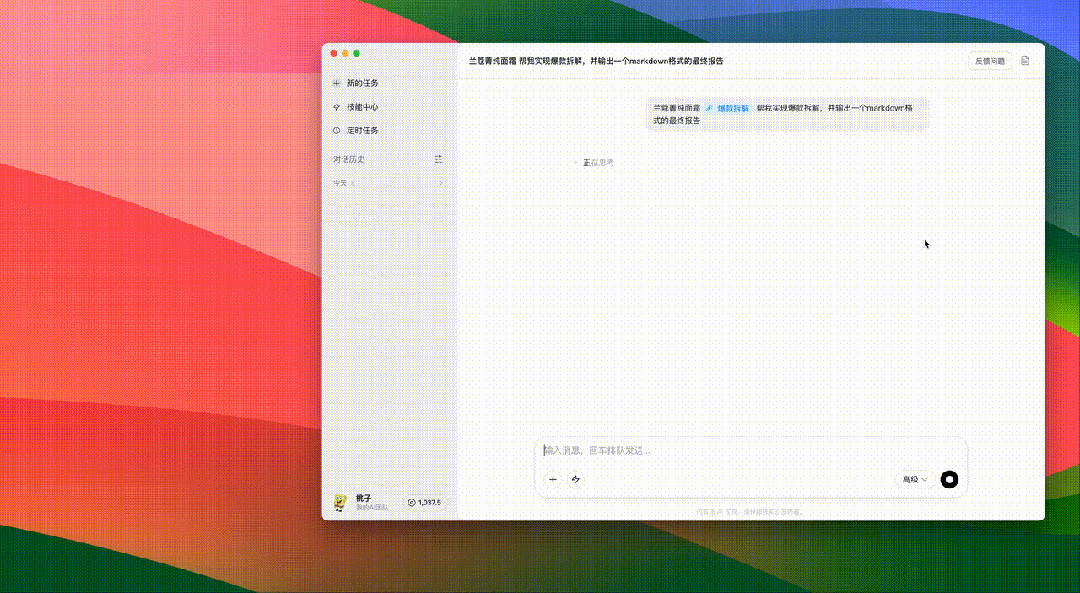
Task: Click the 爆款拆解 skill tag in message
Action: coord(727,108)
